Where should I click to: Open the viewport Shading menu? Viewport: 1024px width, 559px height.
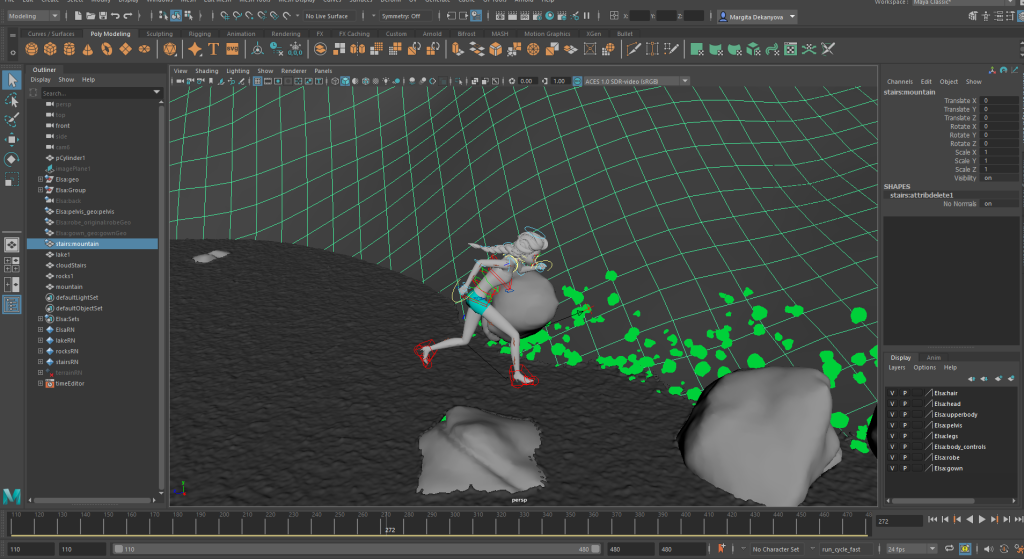pos(206,71)
